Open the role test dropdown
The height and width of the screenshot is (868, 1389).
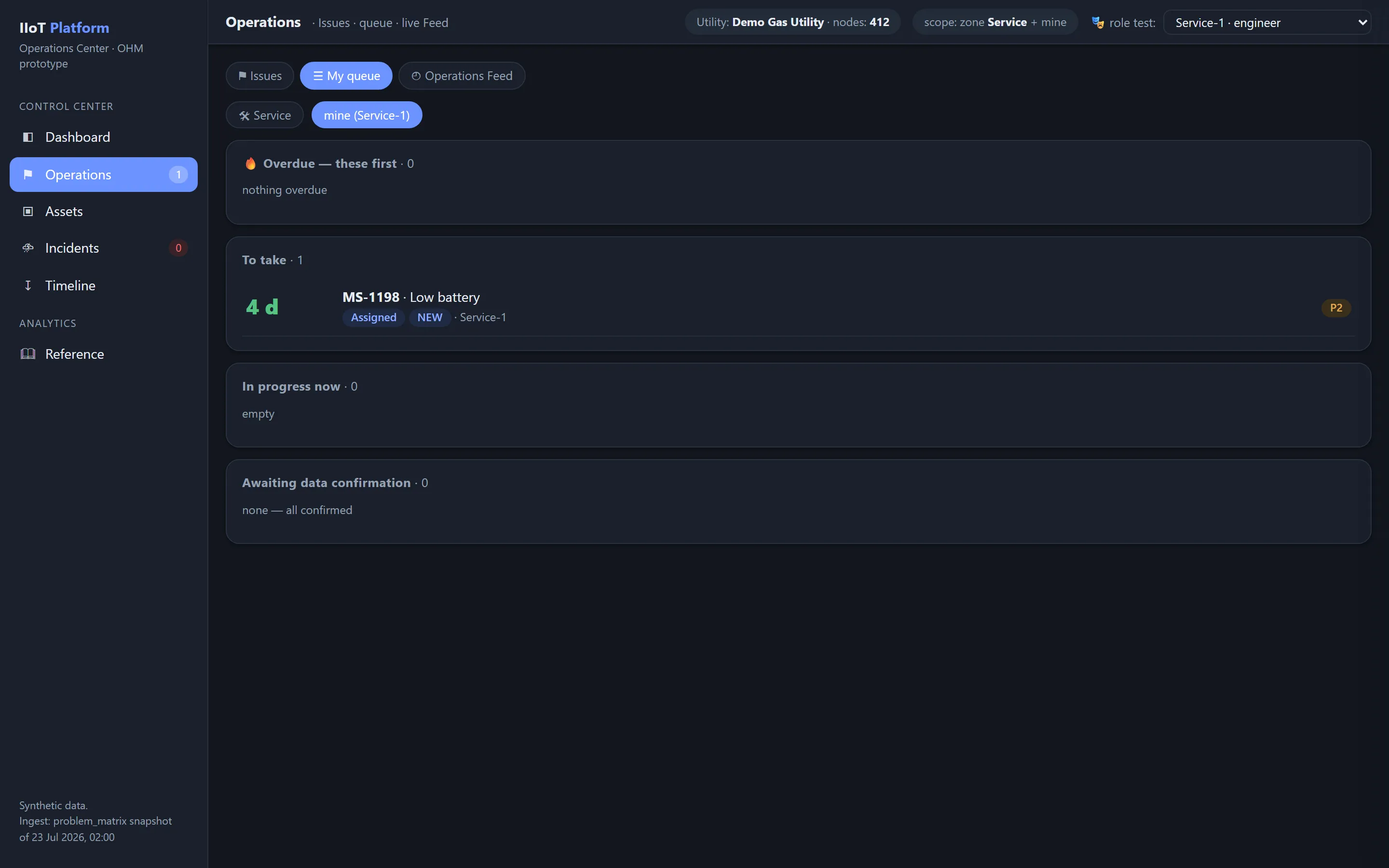(1267, 22)
